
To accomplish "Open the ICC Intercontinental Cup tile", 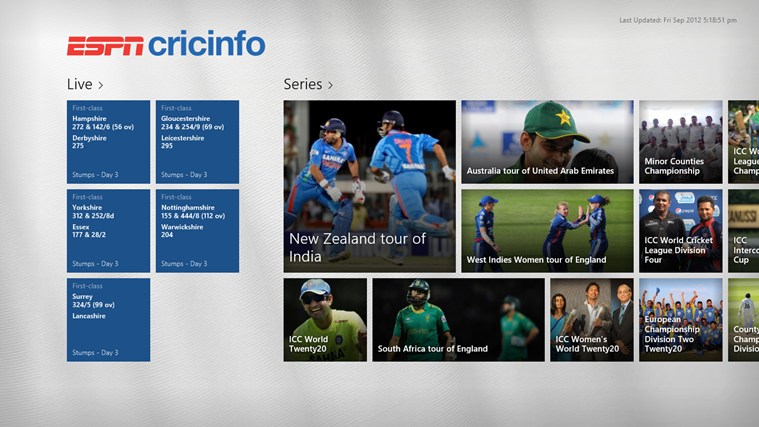I will click(x=744, y=231).
